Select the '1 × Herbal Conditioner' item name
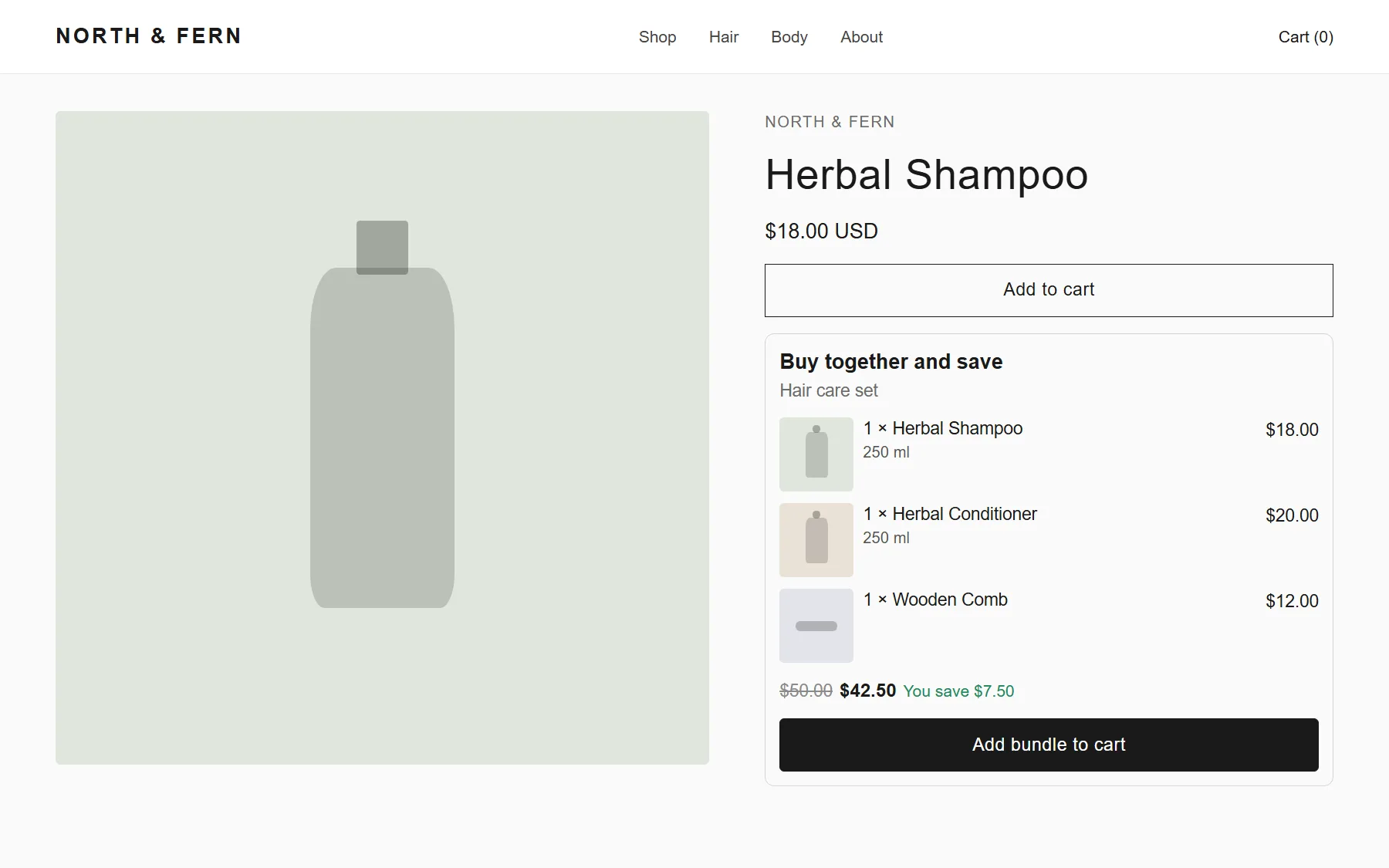Image resolution: width=1389 pixels, height=868 pixels. click(x=950, y=514)
